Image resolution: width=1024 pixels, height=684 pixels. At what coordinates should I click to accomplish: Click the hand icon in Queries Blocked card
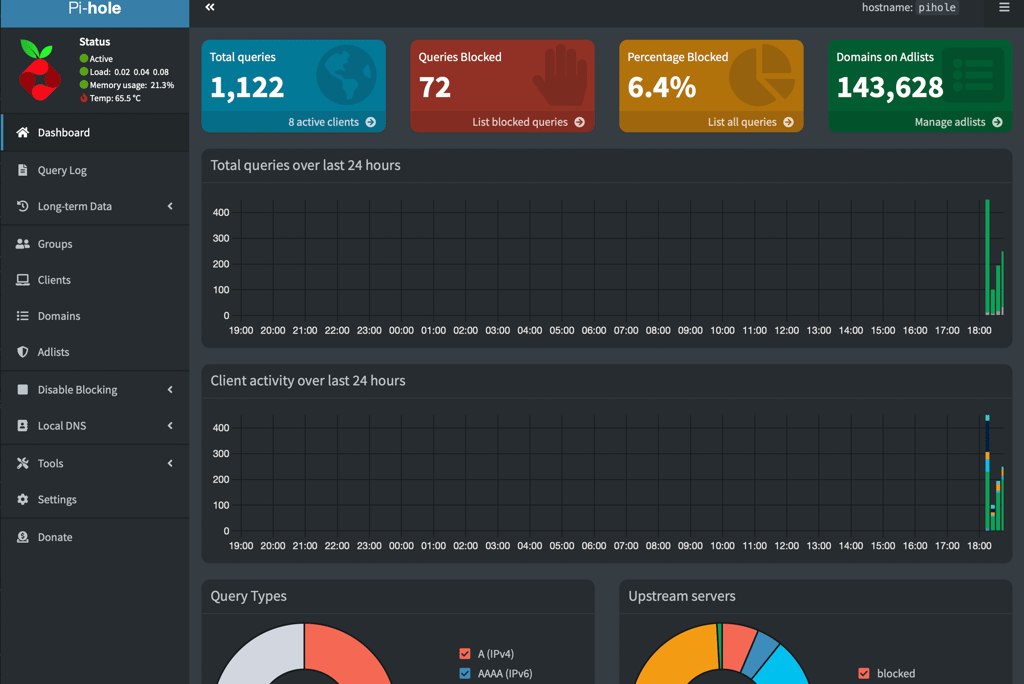[560, 75]
